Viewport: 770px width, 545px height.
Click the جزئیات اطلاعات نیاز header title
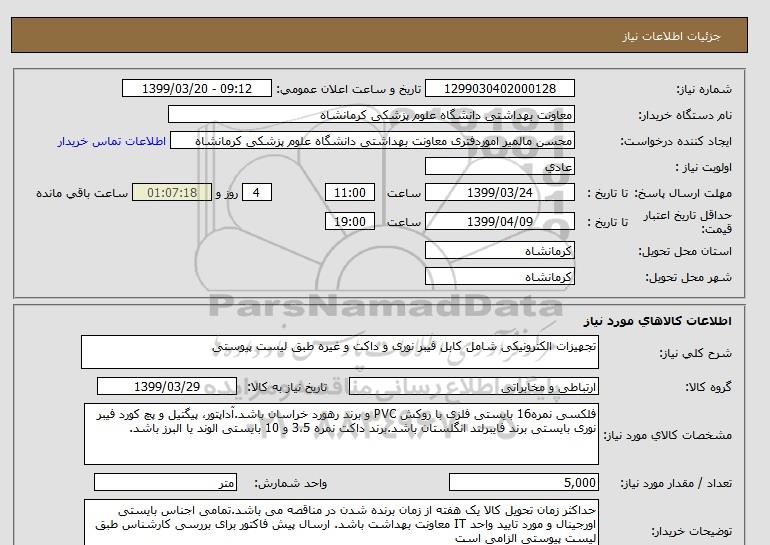coord(671,36)
